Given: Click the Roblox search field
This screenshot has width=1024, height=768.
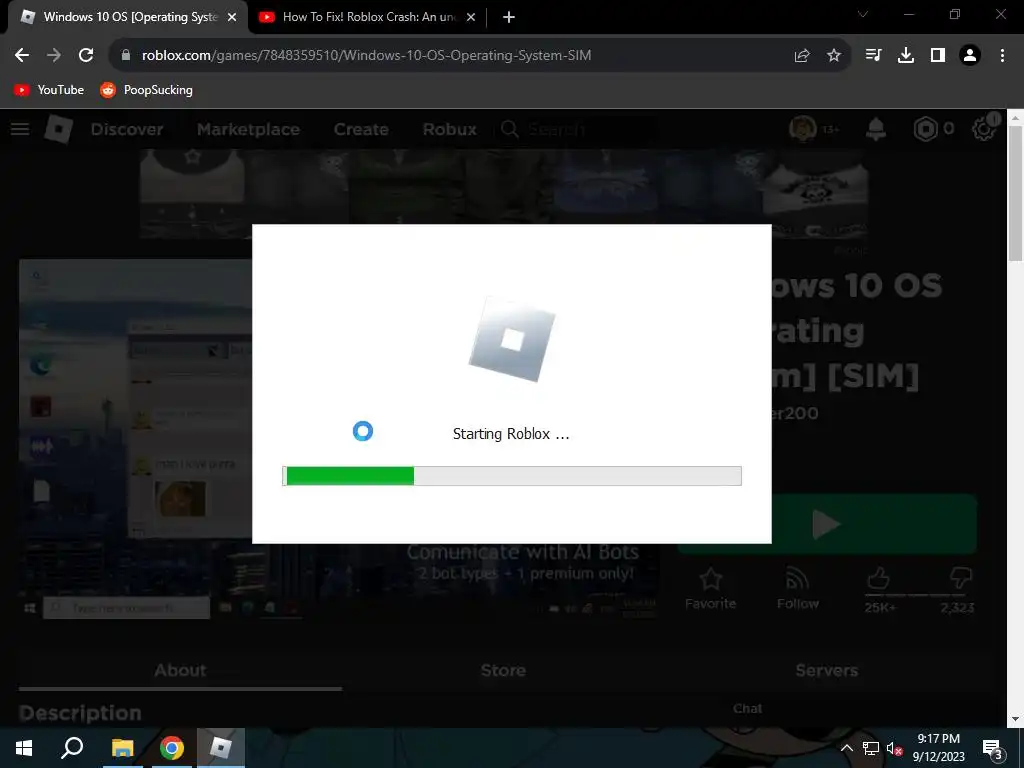Looking at the screenshot, I should pos(578,129).
